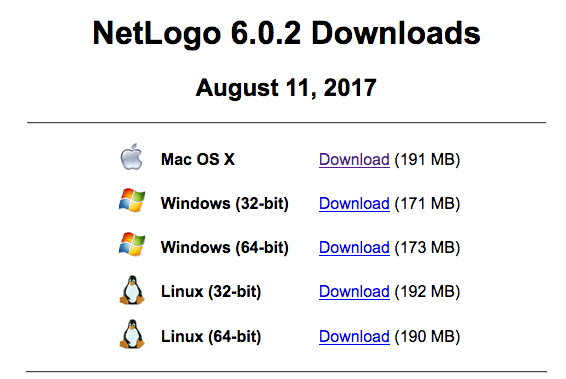
Task: Click the Linux 32-bit penguin icon
Action: point(132,290)
